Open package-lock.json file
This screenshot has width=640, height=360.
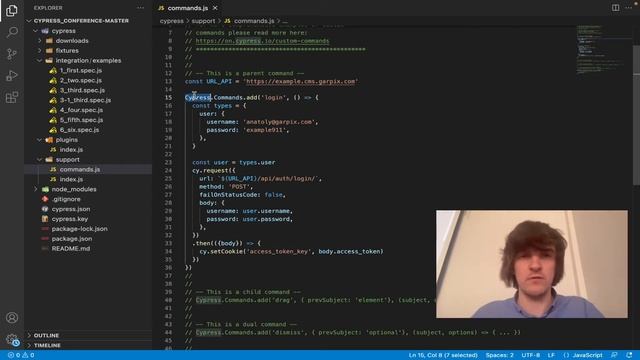(x=79, y=229)
